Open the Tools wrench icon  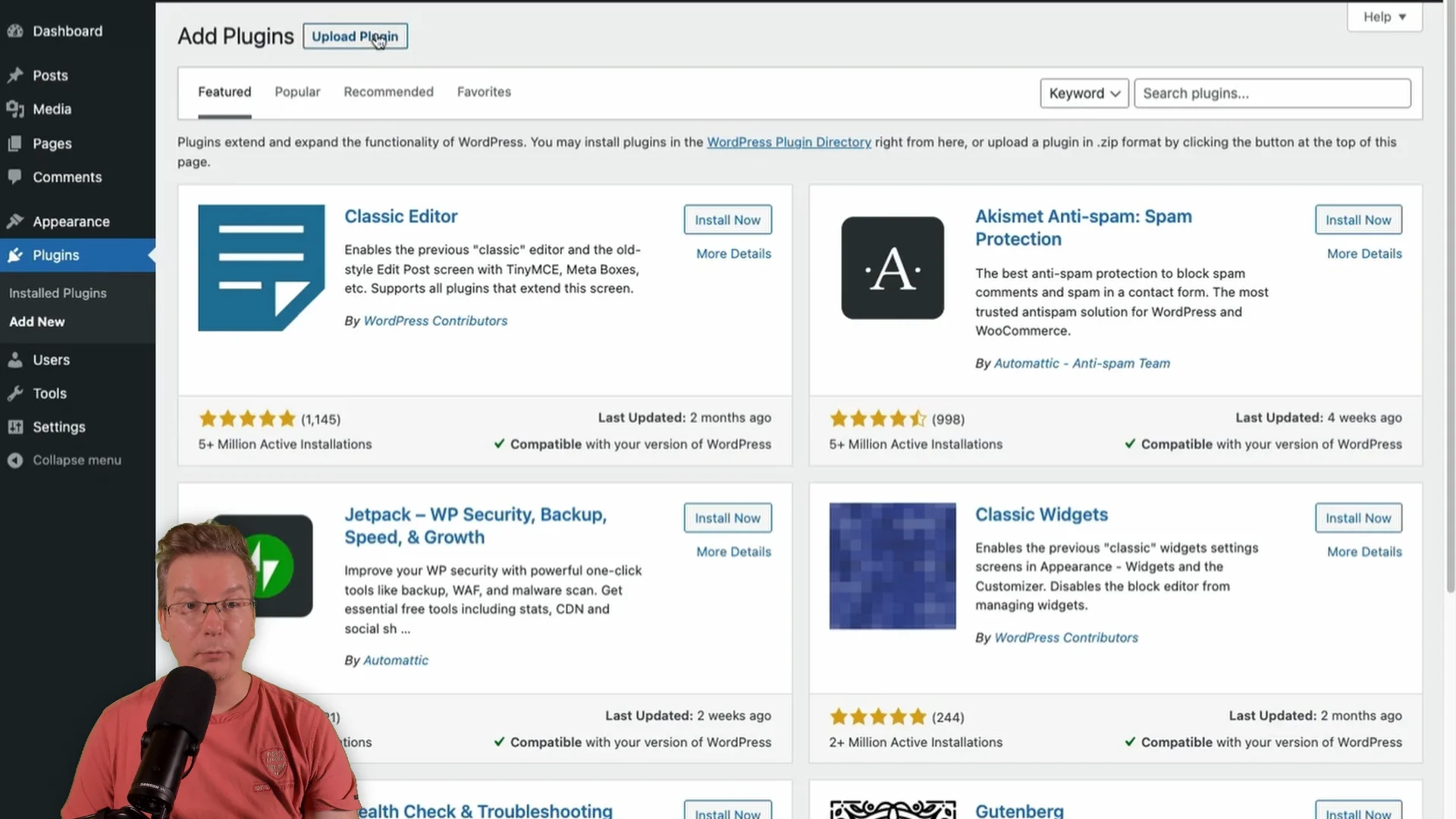(17, 393)
